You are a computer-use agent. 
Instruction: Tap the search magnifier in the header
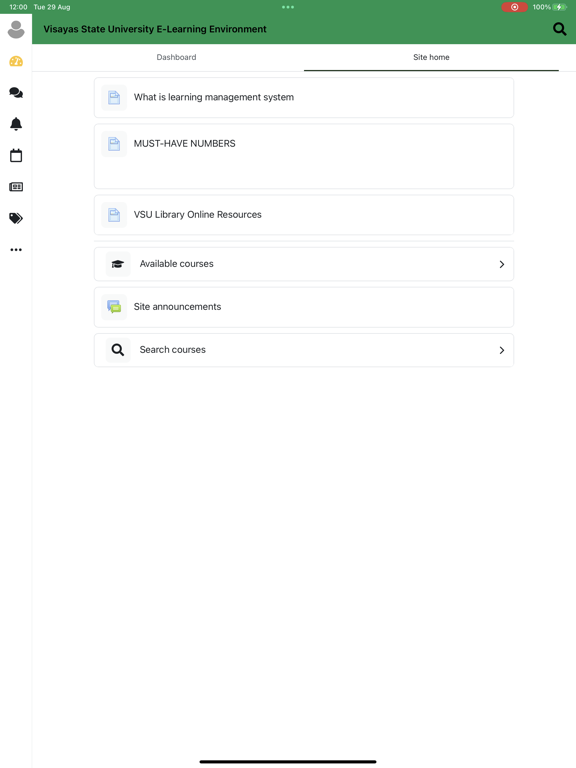(x=559, y=29)
